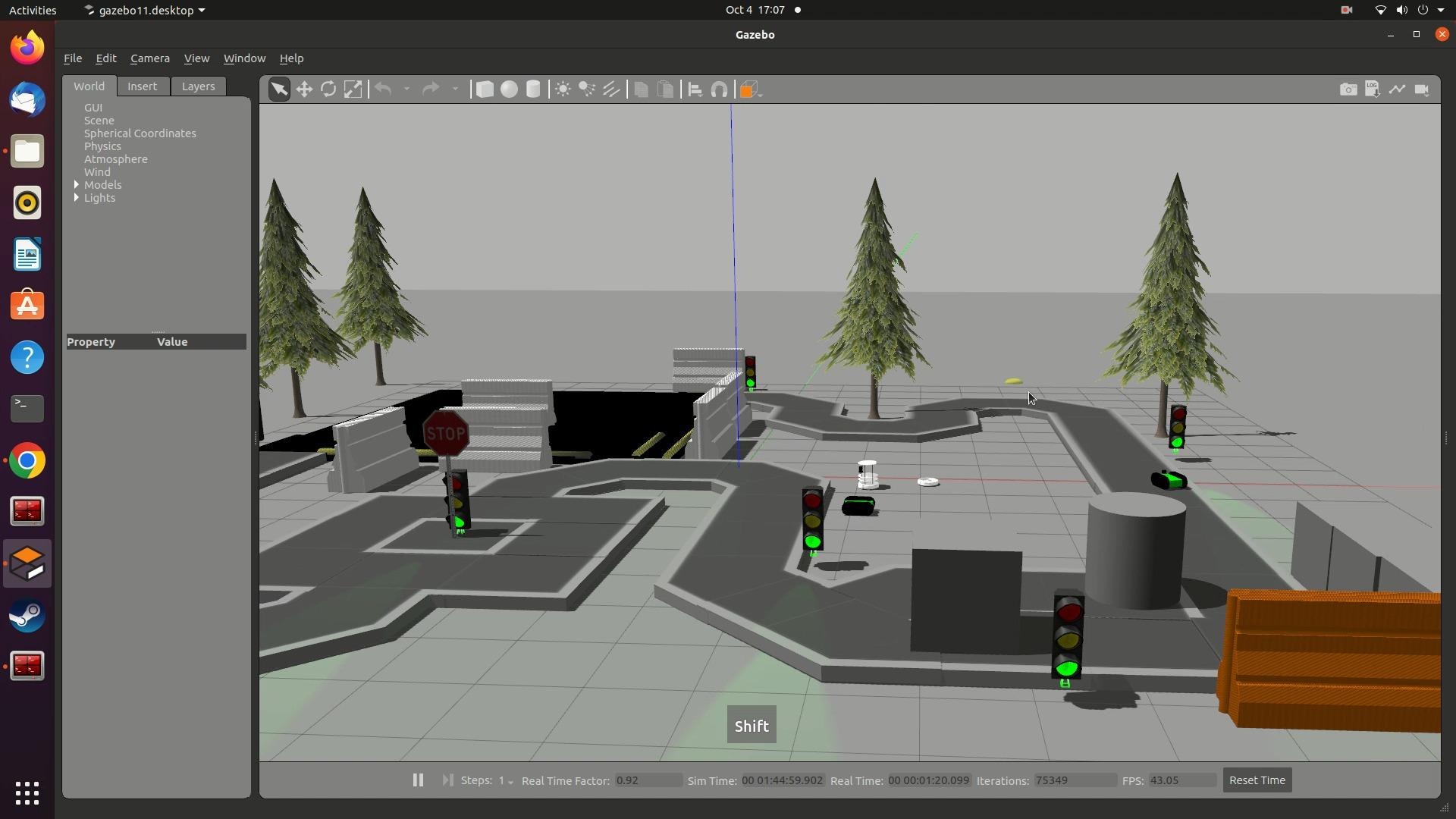Open the Help menu
Screen dimensions: 1456x819
click(291, 58)
